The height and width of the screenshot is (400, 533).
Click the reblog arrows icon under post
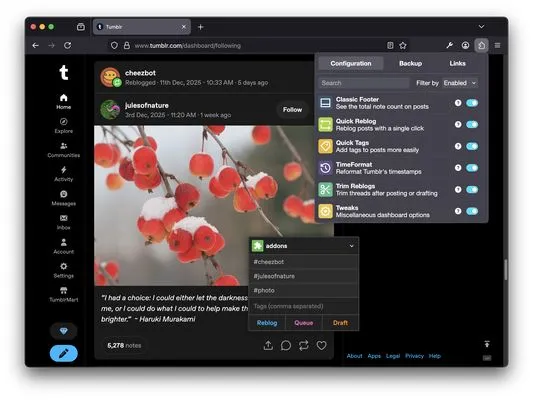(x=304, y=345)
